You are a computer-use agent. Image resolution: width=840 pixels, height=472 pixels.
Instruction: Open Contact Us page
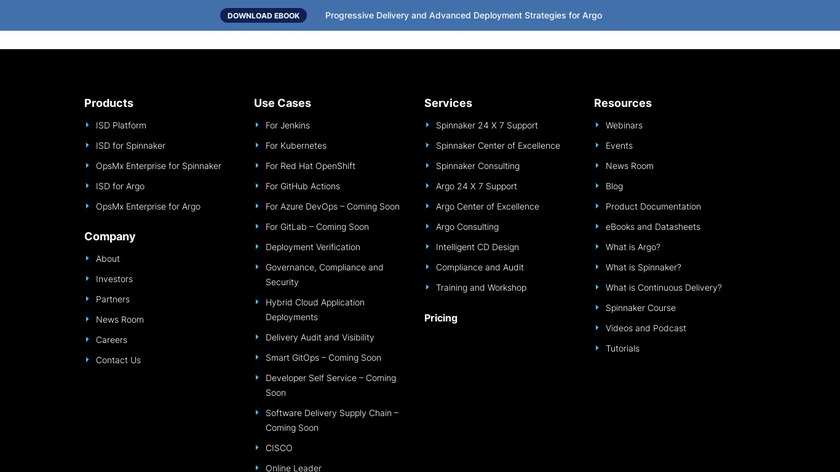pos(118,361)
